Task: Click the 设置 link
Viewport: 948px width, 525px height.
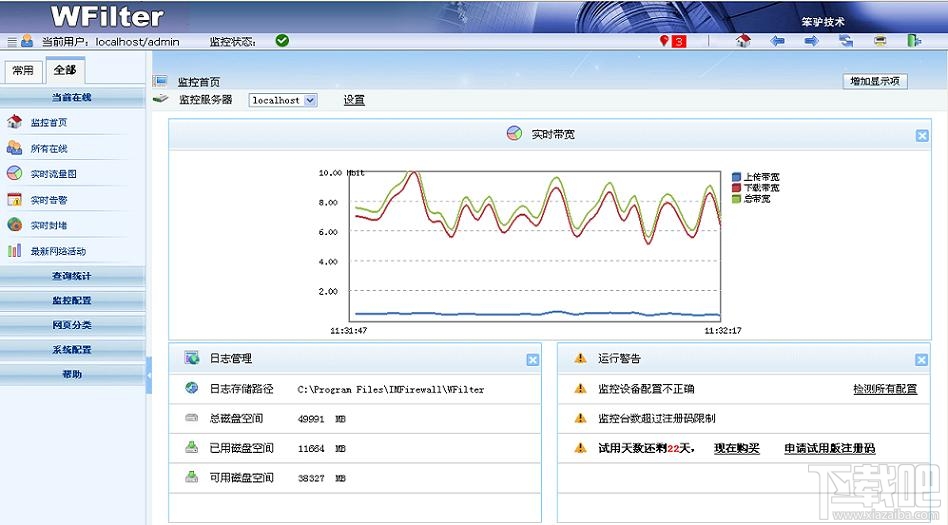Action: point(354,100)
